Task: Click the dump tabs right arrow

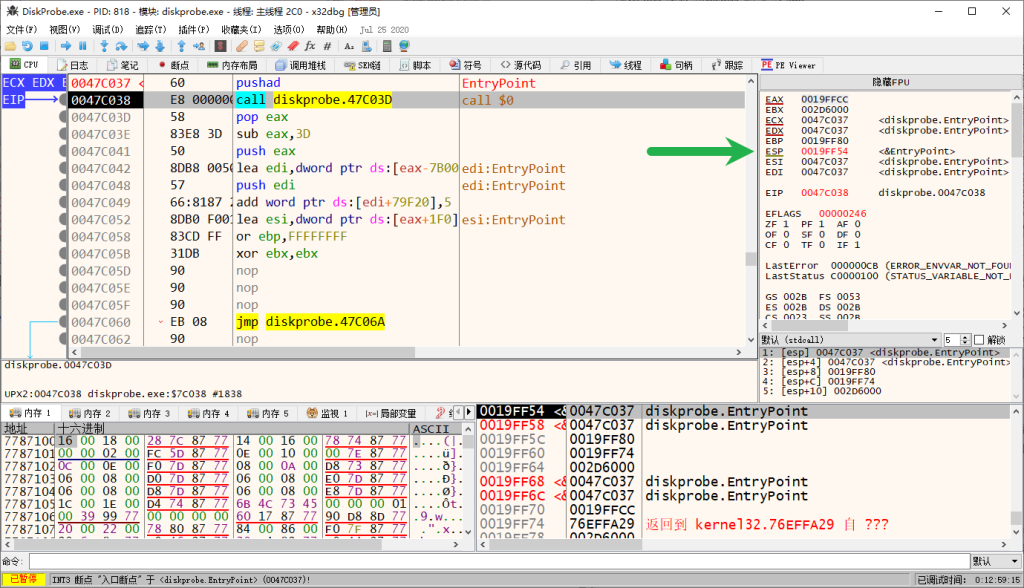Action: pyautogui.click(x=468, y=412)
